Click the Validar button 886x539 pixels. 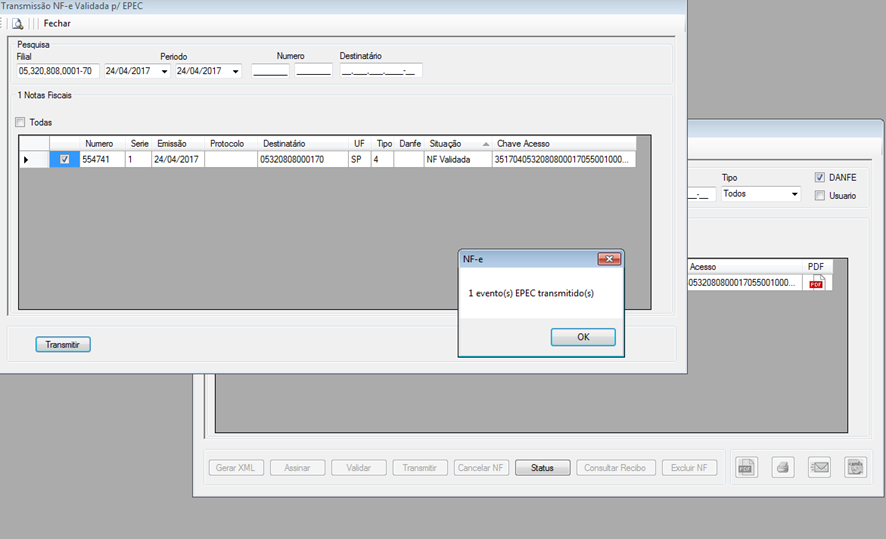point(359,468)
